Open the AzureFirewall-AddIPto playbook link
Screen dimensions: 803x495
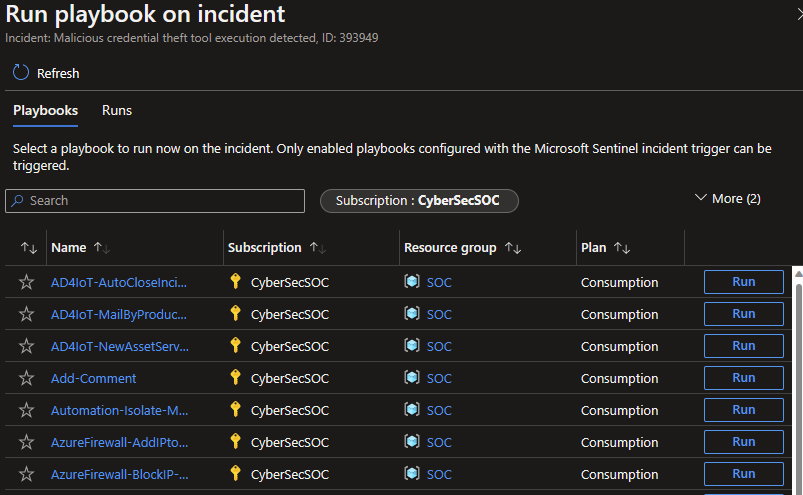[119, 442]
